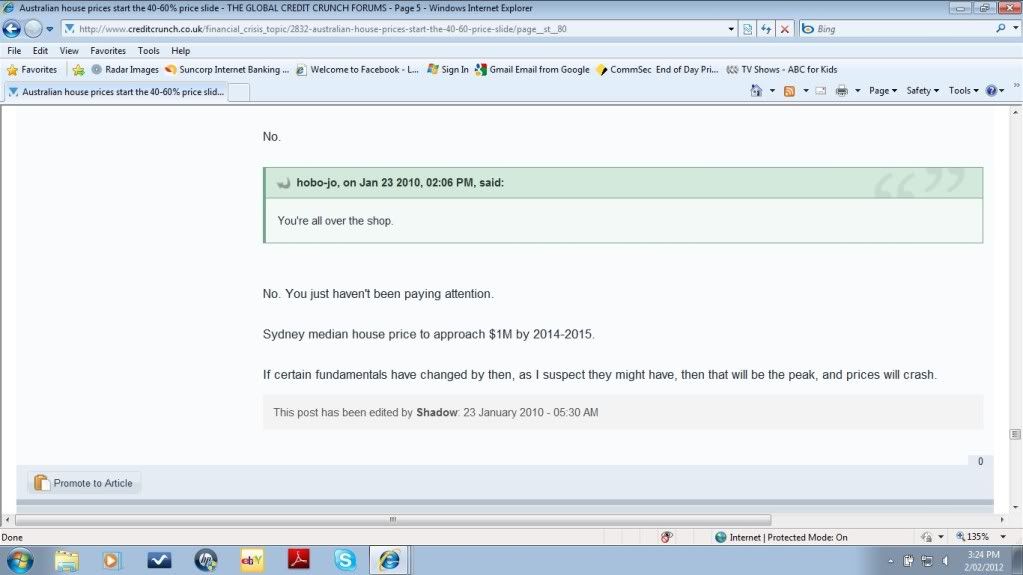Image resolution: width=1023 pixels, height=575 pixels.
Task: Click the Stop loading red X icon
Action: pyautogui.click(x=784, y=29)
